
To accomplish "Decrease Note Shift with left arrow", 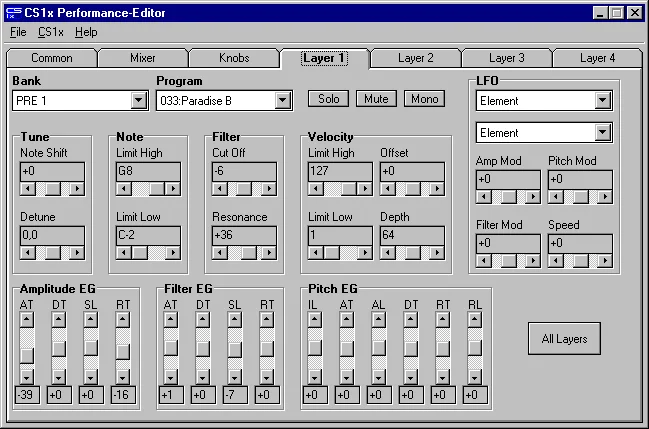I will pyautogui.click(x=28, y=189).
